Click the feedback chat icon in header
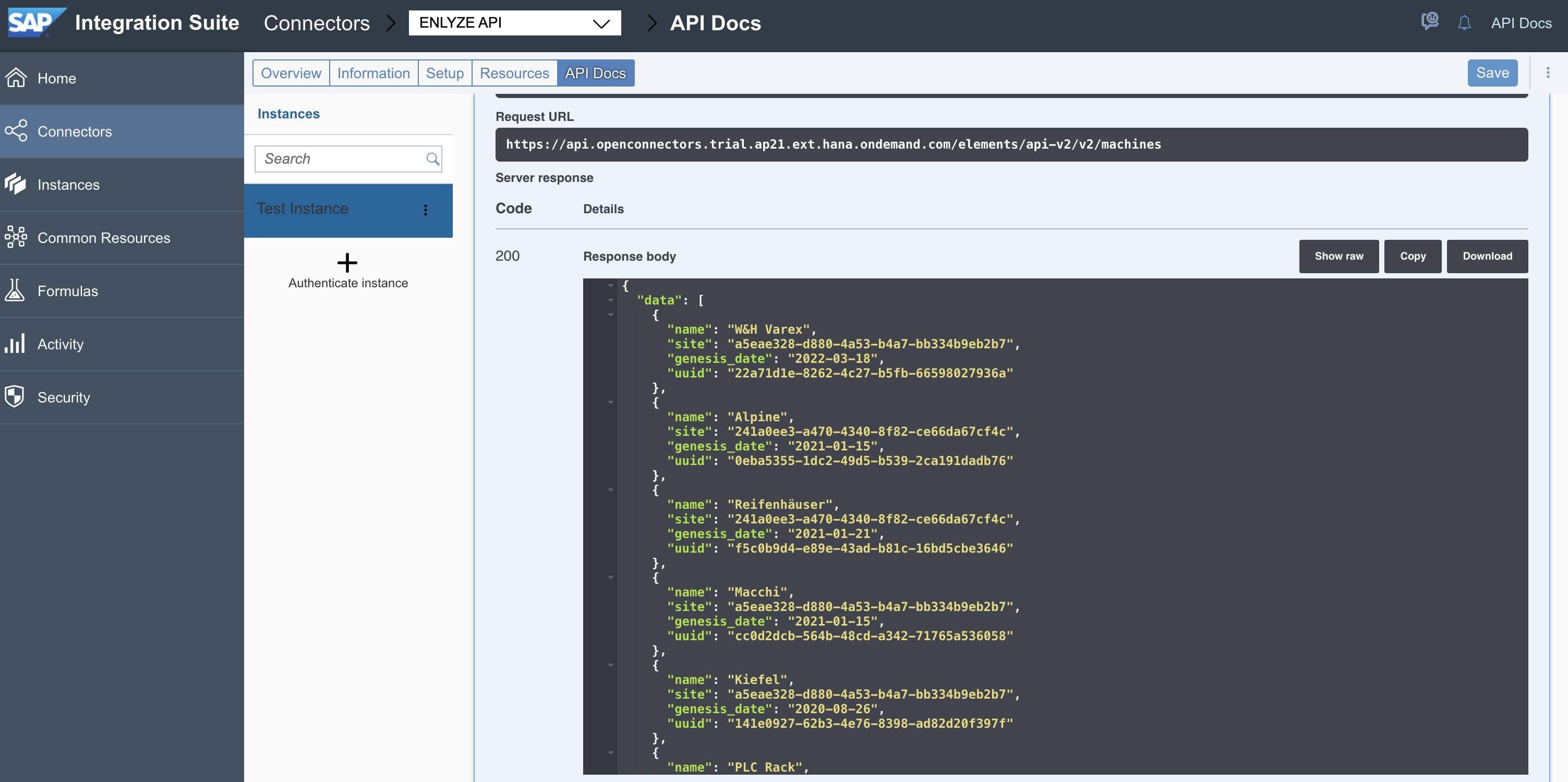1568x782 pixels. [1429, 22]
